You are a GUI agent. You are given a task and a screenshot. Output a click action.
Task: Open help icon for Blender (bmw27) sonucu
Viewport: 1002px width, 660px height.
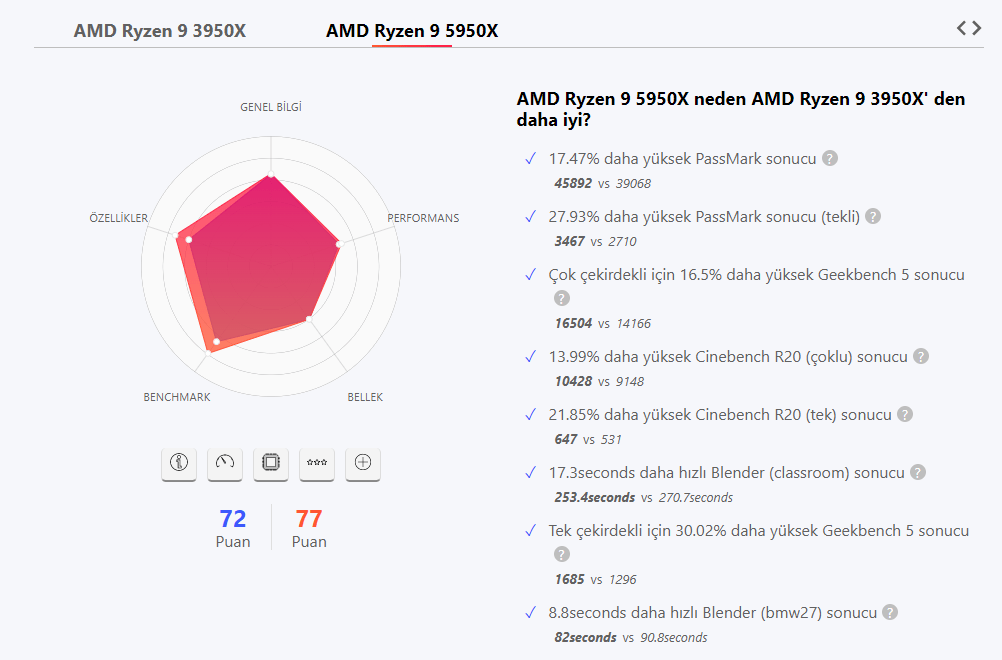(890, 613)
